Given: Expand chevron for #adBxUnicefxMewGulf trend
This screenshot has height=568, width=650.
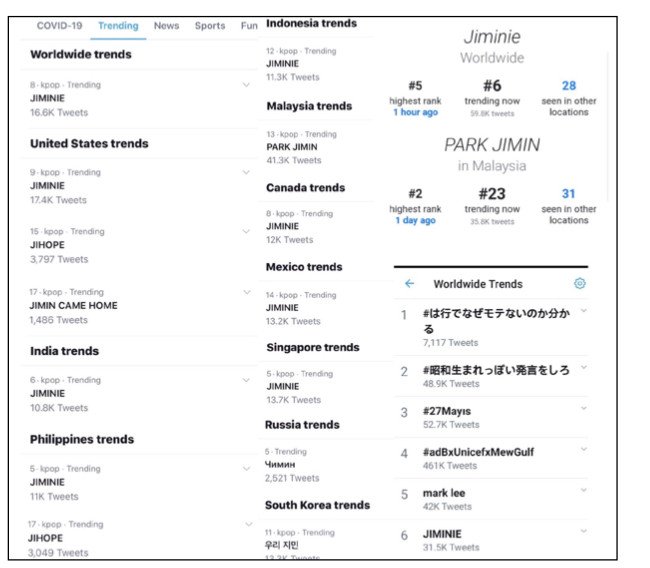Looking at the screenshot, I should tap(584, 449).
